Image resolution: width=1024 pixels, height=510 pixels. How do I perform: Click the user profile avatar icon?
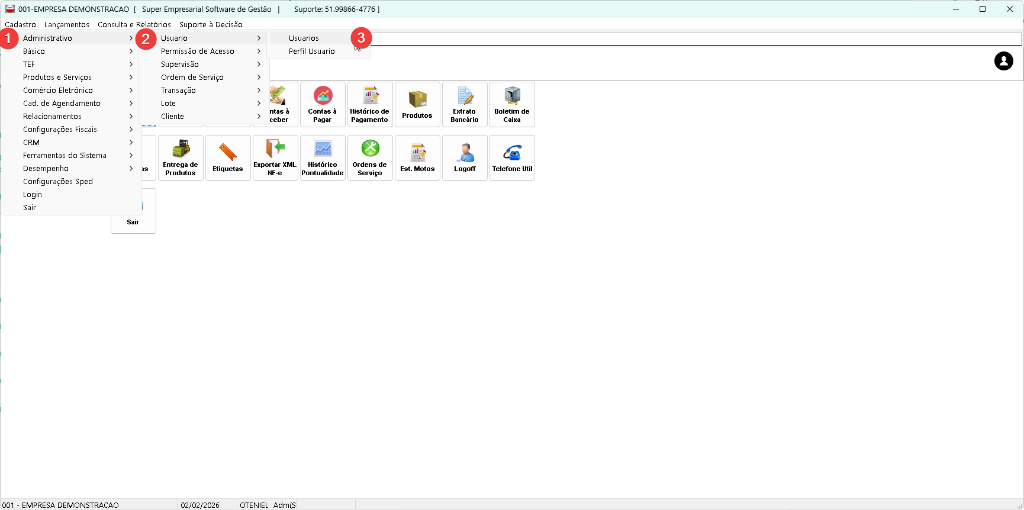point(1003,62)
